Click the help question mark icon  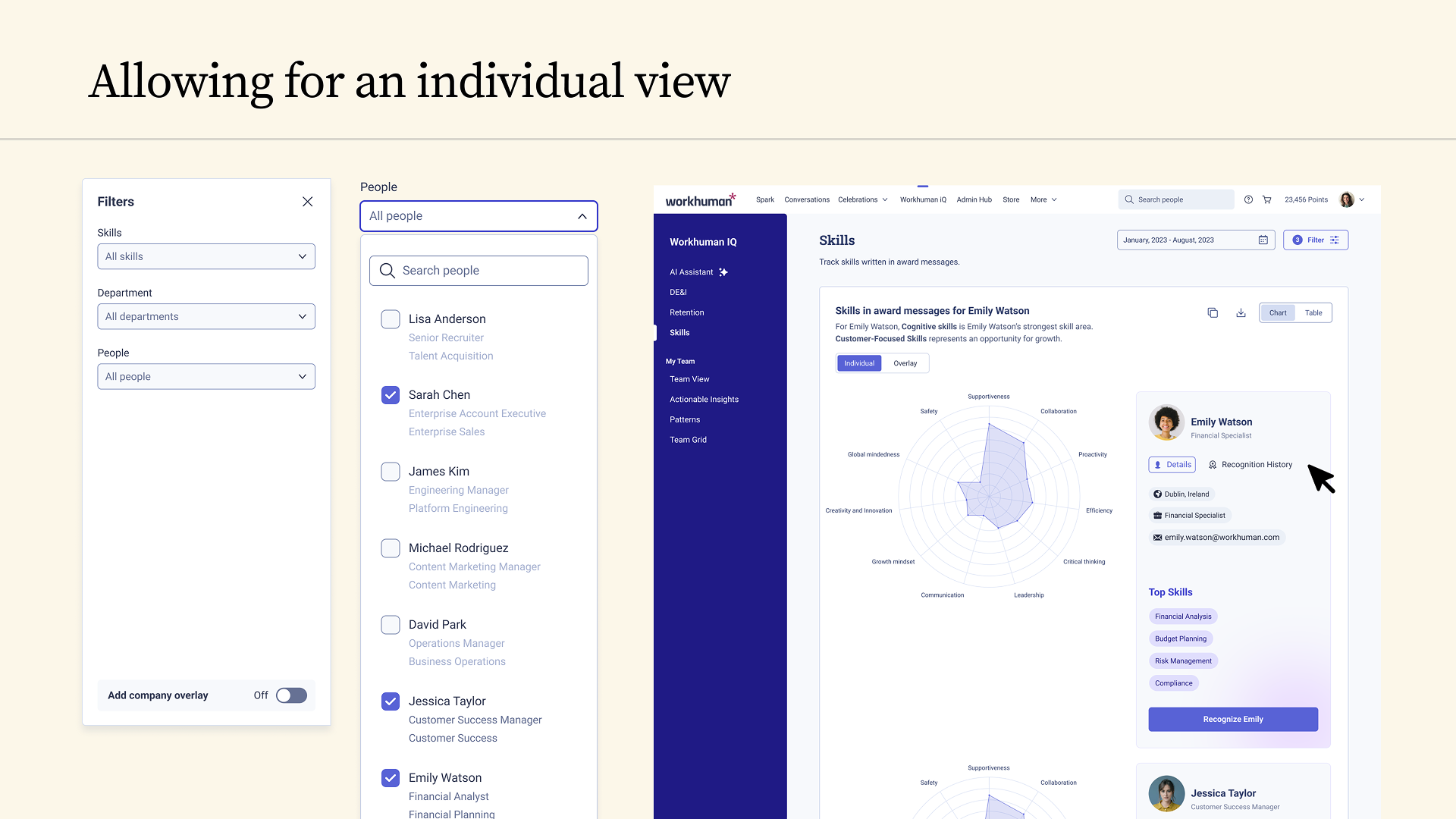(x=1248, y=200)
